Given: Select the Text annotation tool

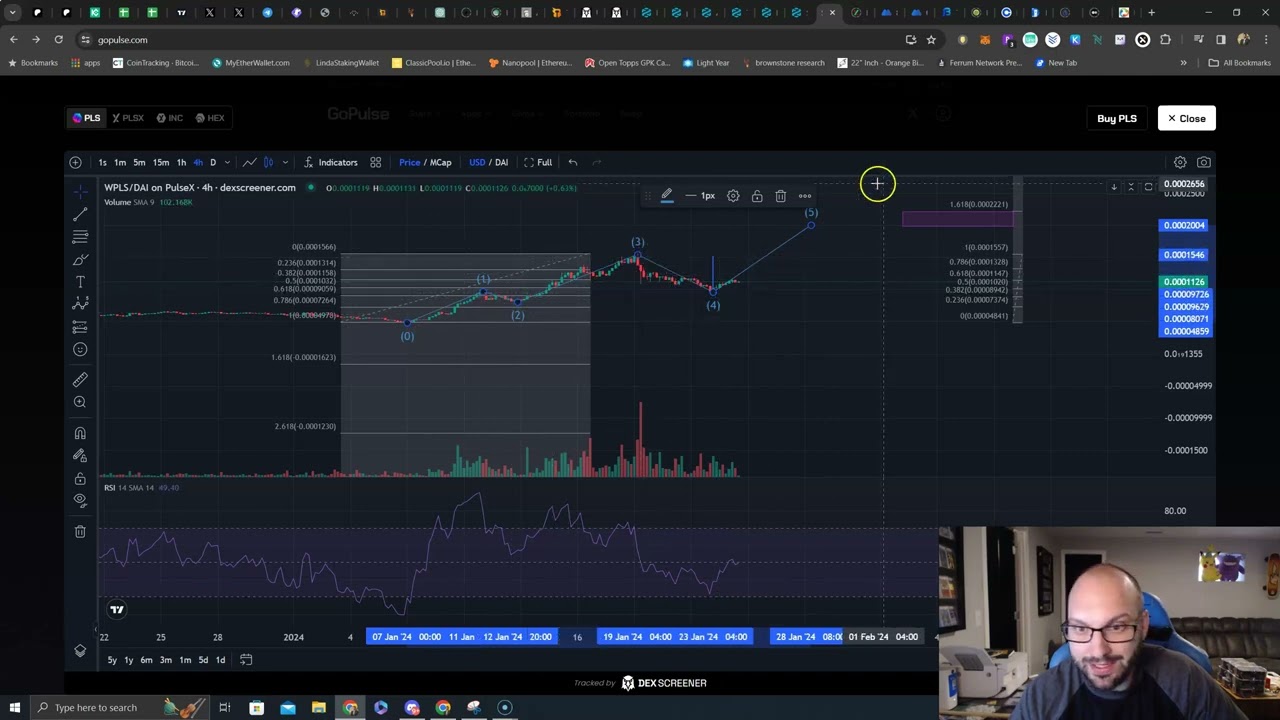Looking at the screenshot, I should click(x=80, y=282).
